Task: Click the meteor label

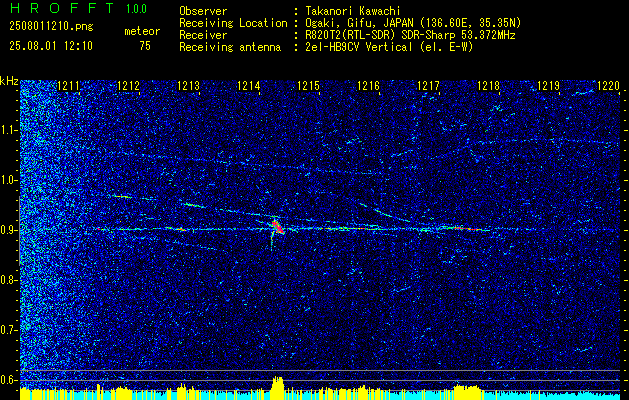Action: [142, 31]
